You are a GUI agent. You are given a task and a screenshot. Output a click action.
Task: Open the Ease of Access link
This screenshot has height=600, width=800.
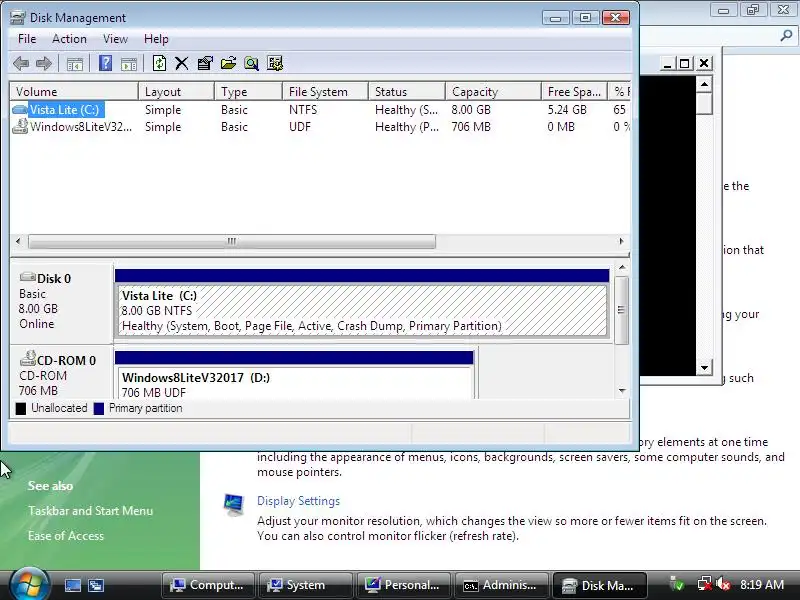coord(66,536)
